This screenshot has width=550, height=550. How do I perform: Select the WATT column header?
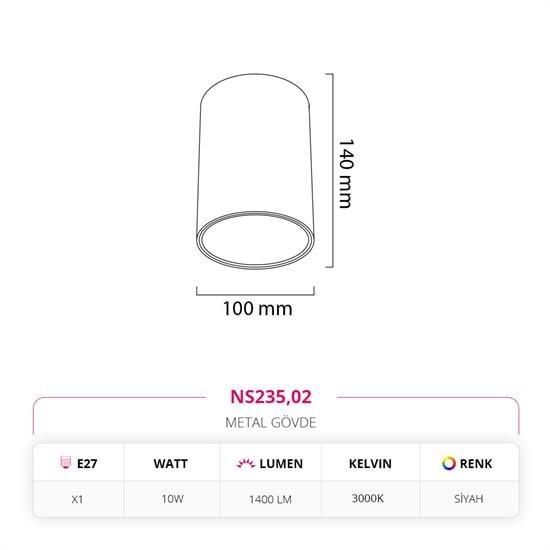click(x=172, y=463)
